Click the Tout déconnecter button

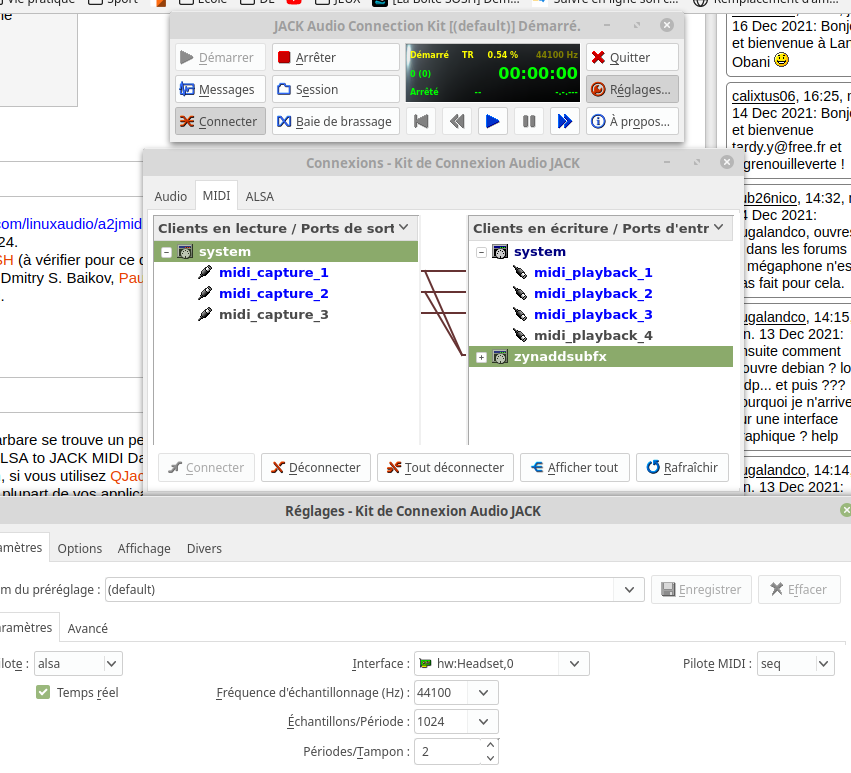(x=445, y=467)
